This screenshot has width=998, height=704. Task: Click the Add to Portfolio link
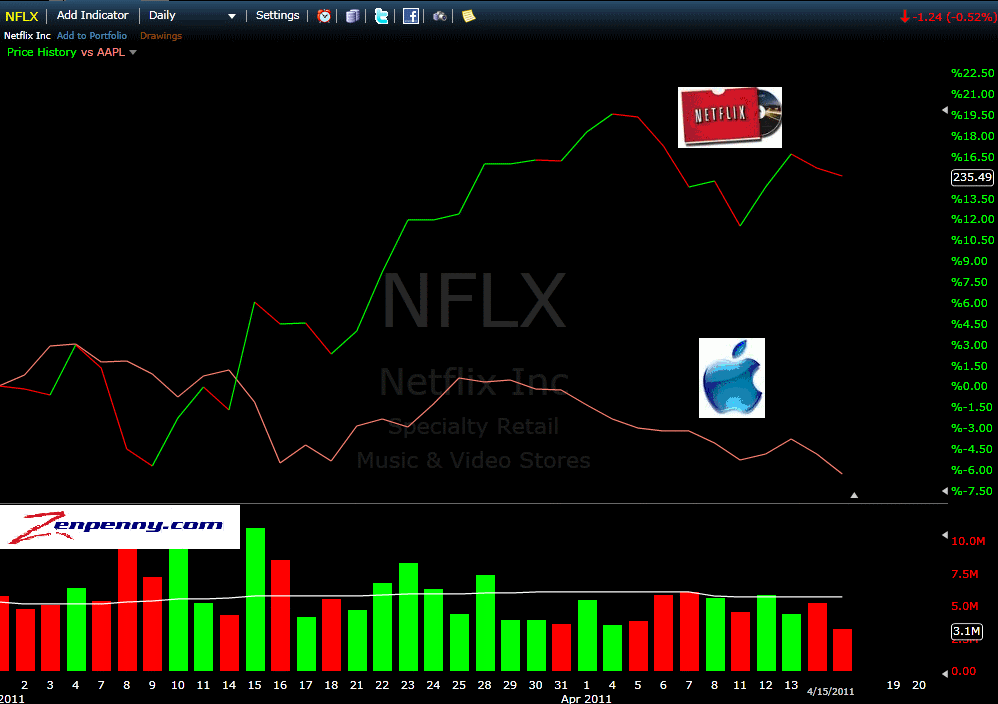[92, 36]
